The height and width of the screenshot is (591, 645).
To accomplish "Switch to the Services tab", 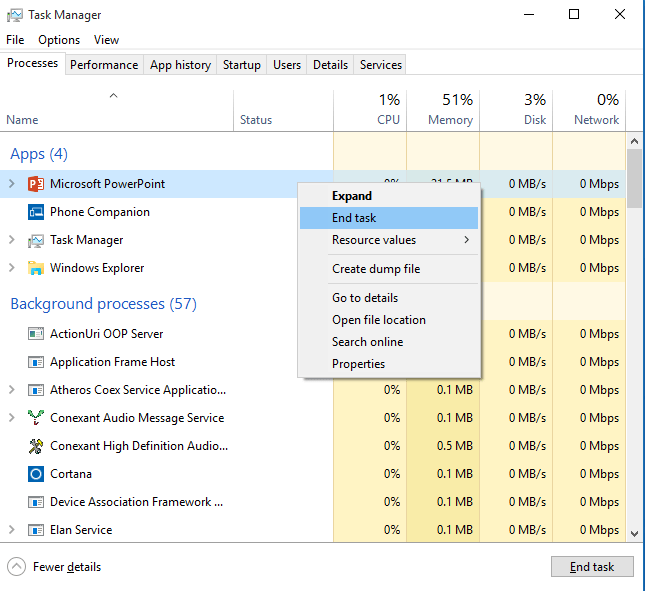I will coord(381,65).
